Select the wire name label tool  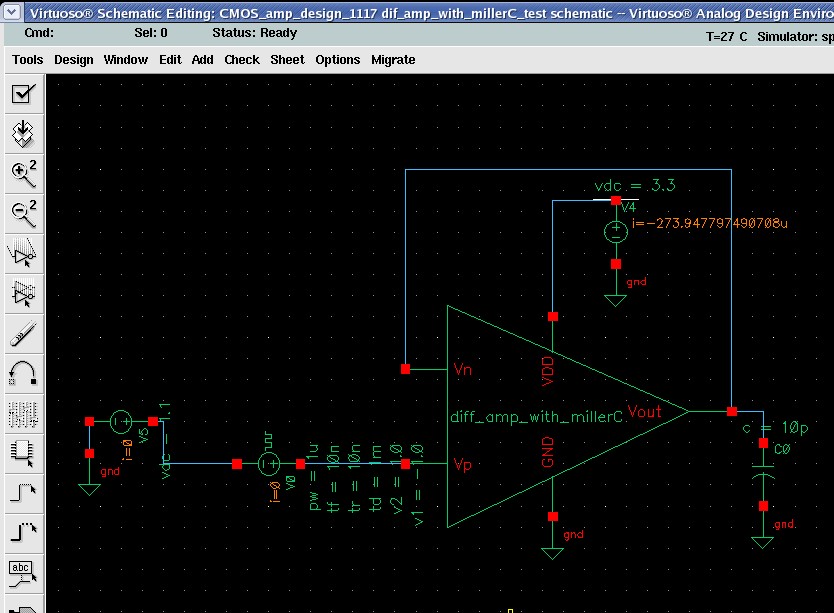[23, 572]
